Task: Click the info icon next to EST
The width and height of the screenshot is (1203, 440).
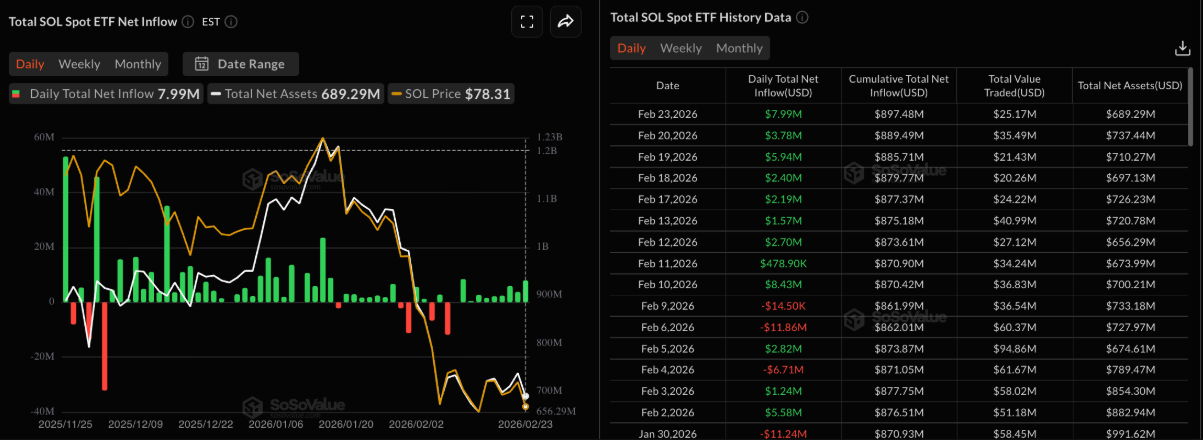Action: click(x=232, y=21)
